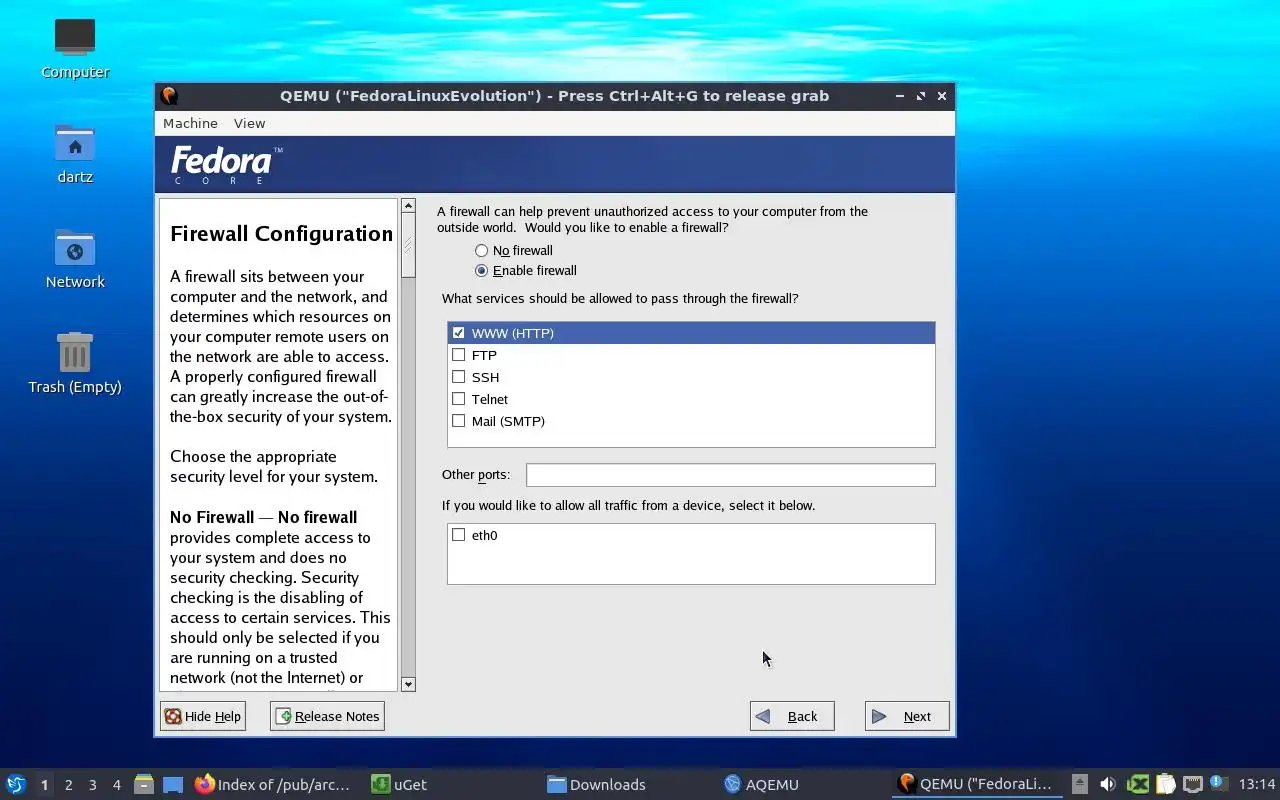Viewport: 1280px width, 800px height.
Task: Switch to the Index of /pub/arc Firefox window
Action: 273,784
